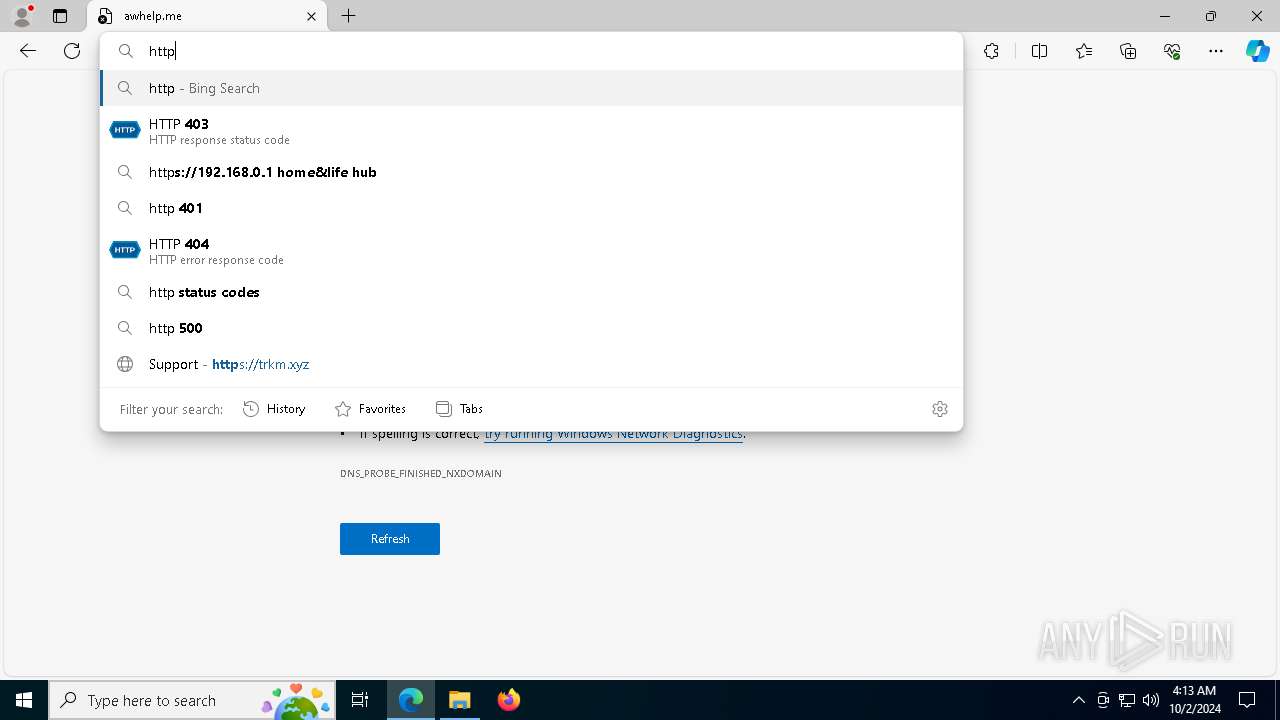Viewport: 1280px width, 720px height.
Task: Click the blue Refresh button
Action: 390,539
